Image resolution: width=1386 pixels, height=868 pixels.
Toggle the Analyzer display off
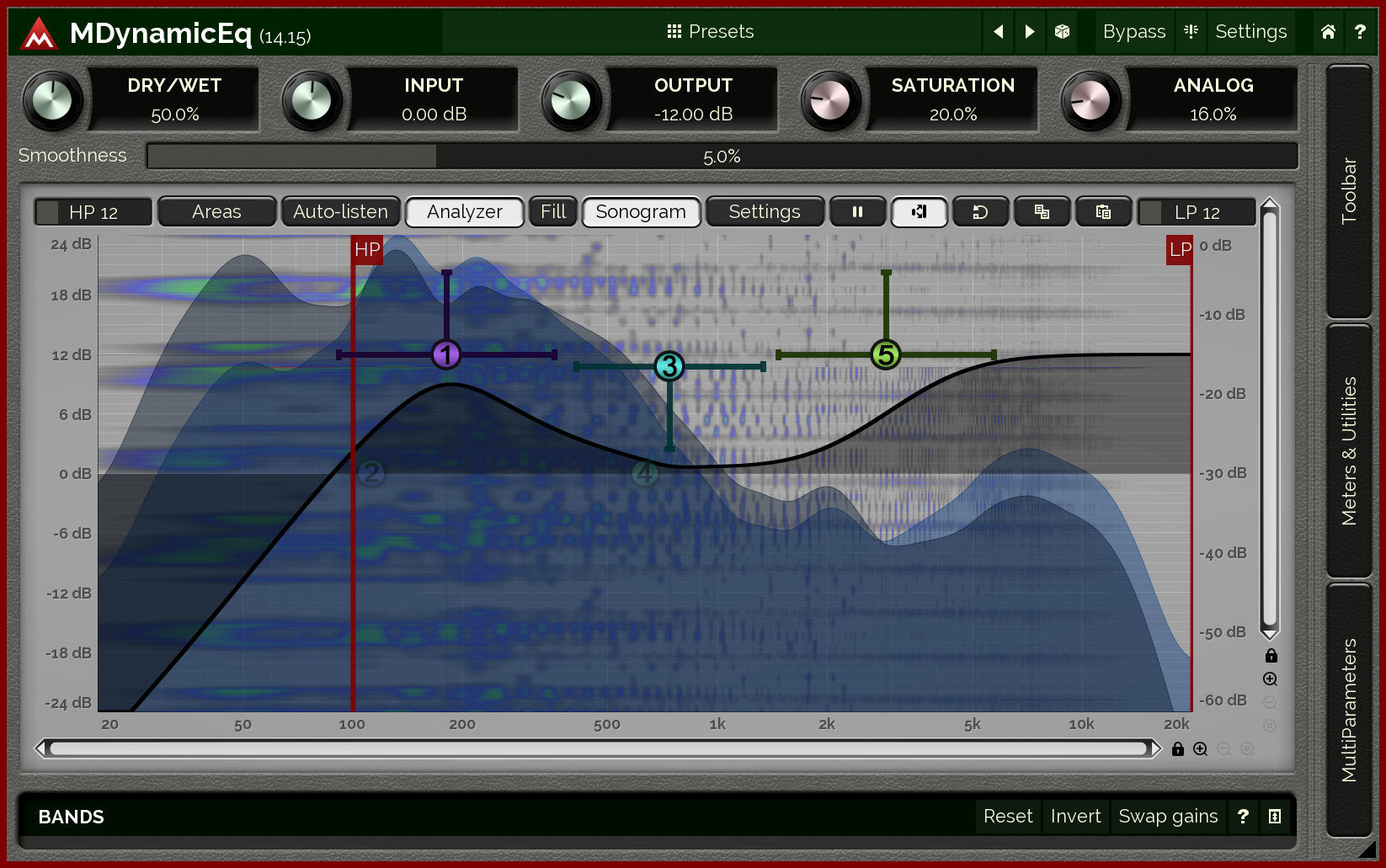click(x=464, y=212)
